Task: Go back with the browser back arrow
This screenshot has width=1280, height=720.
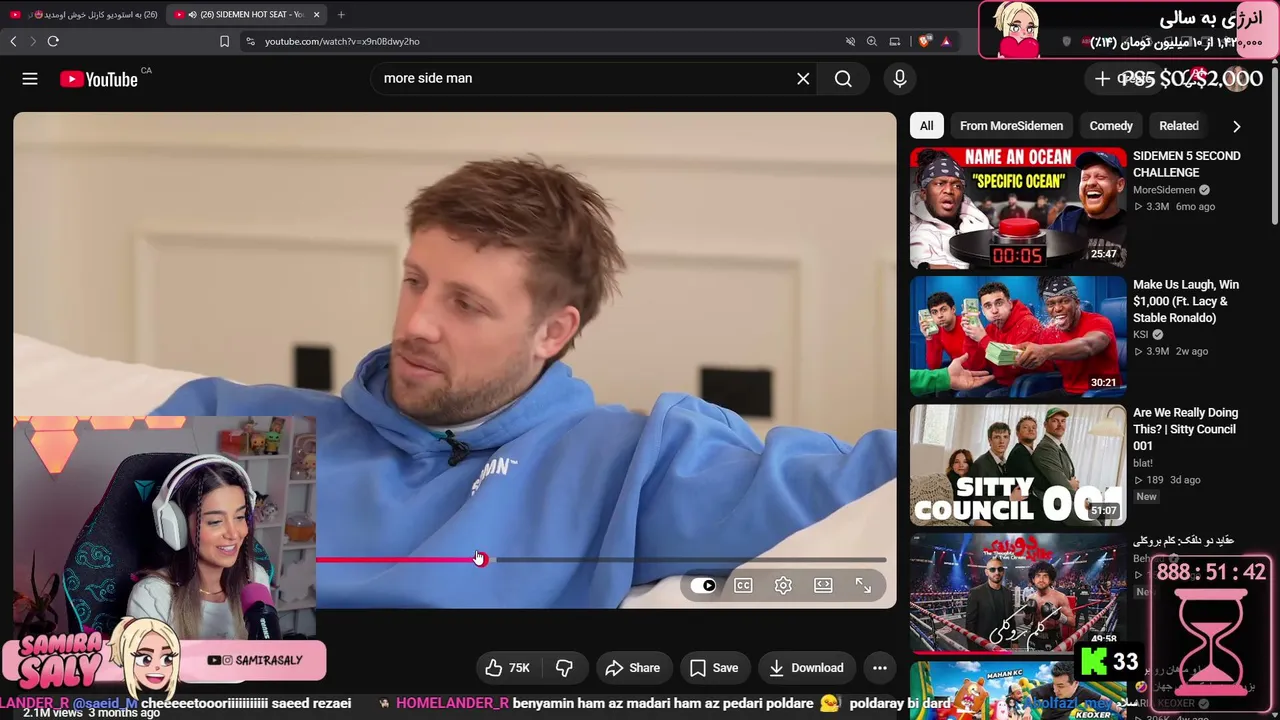Action: tap(13, 41)
